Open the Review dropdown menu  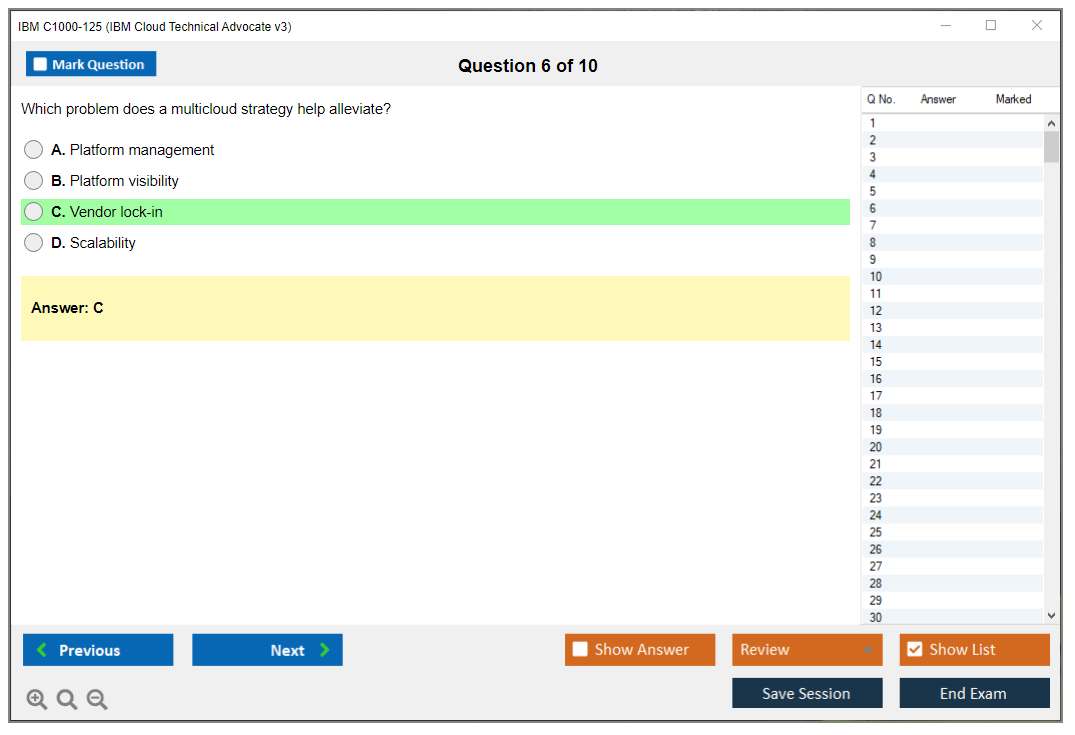[806, 650]
